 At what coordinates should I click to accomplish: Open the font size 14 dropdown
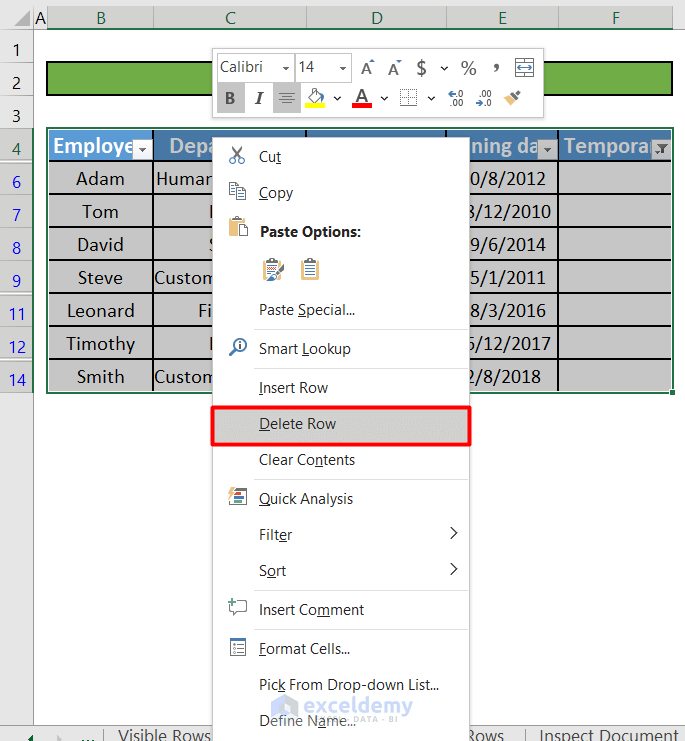click(343, 68)
